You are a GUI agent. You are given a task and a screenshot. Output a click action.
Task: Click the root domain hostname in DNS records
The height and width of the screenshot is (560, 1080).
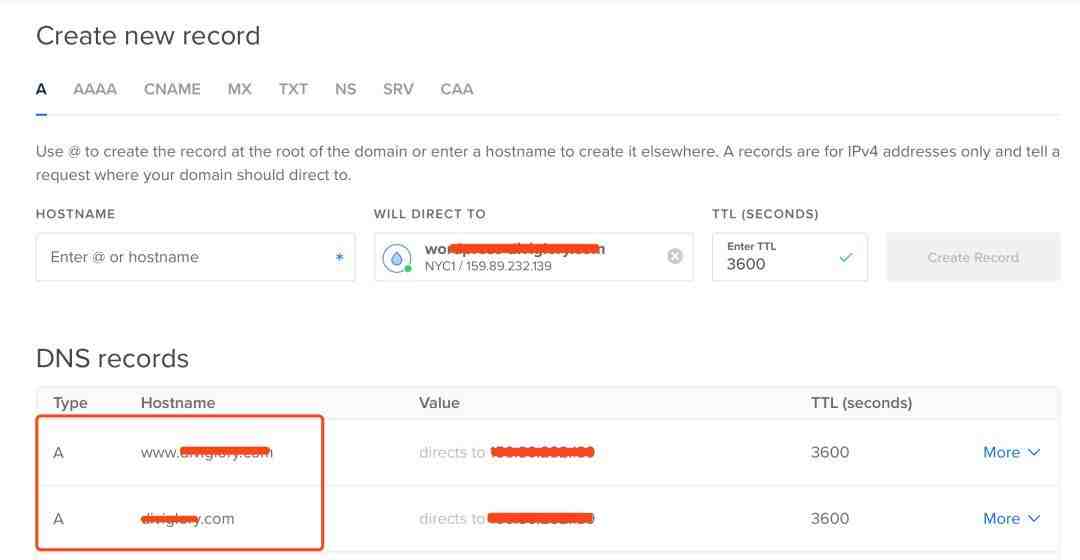point(188,518)
